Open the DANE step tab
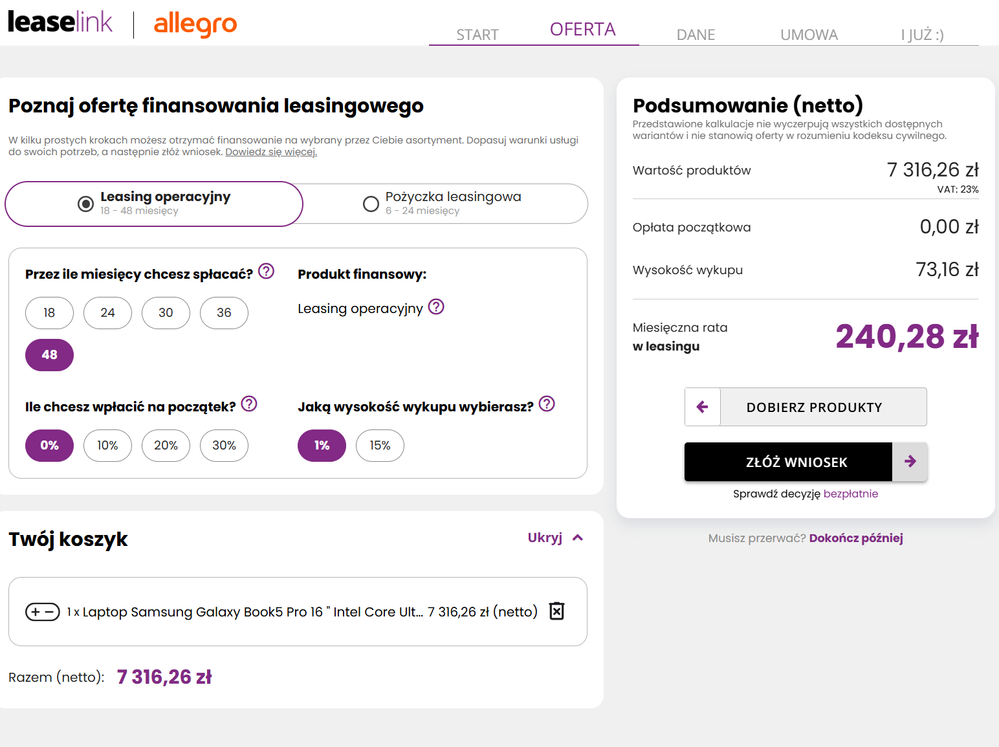This screenshot has width=999, height=747. click(695, 34)
